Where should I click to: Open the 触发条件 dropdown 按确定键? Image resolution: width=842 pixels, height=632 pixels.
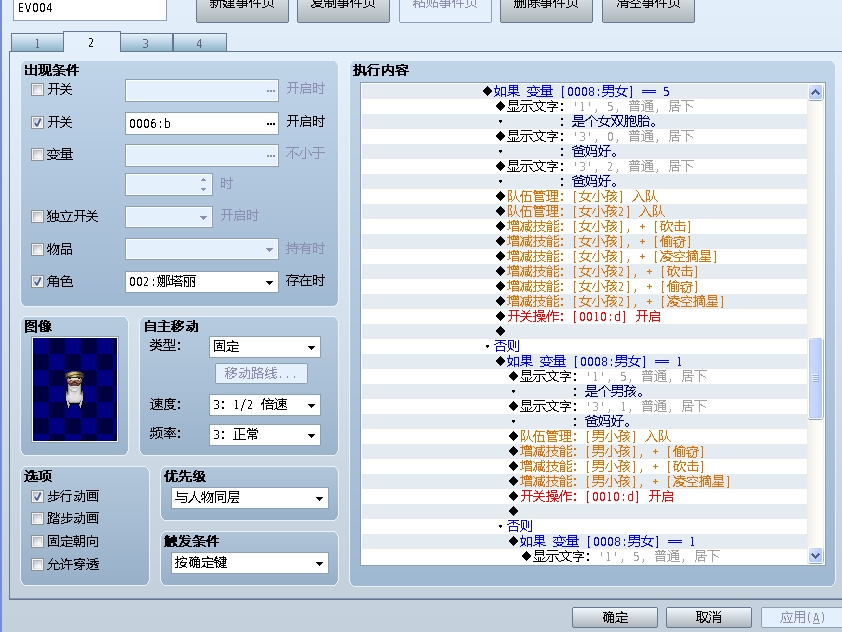[x=250, y=563]
